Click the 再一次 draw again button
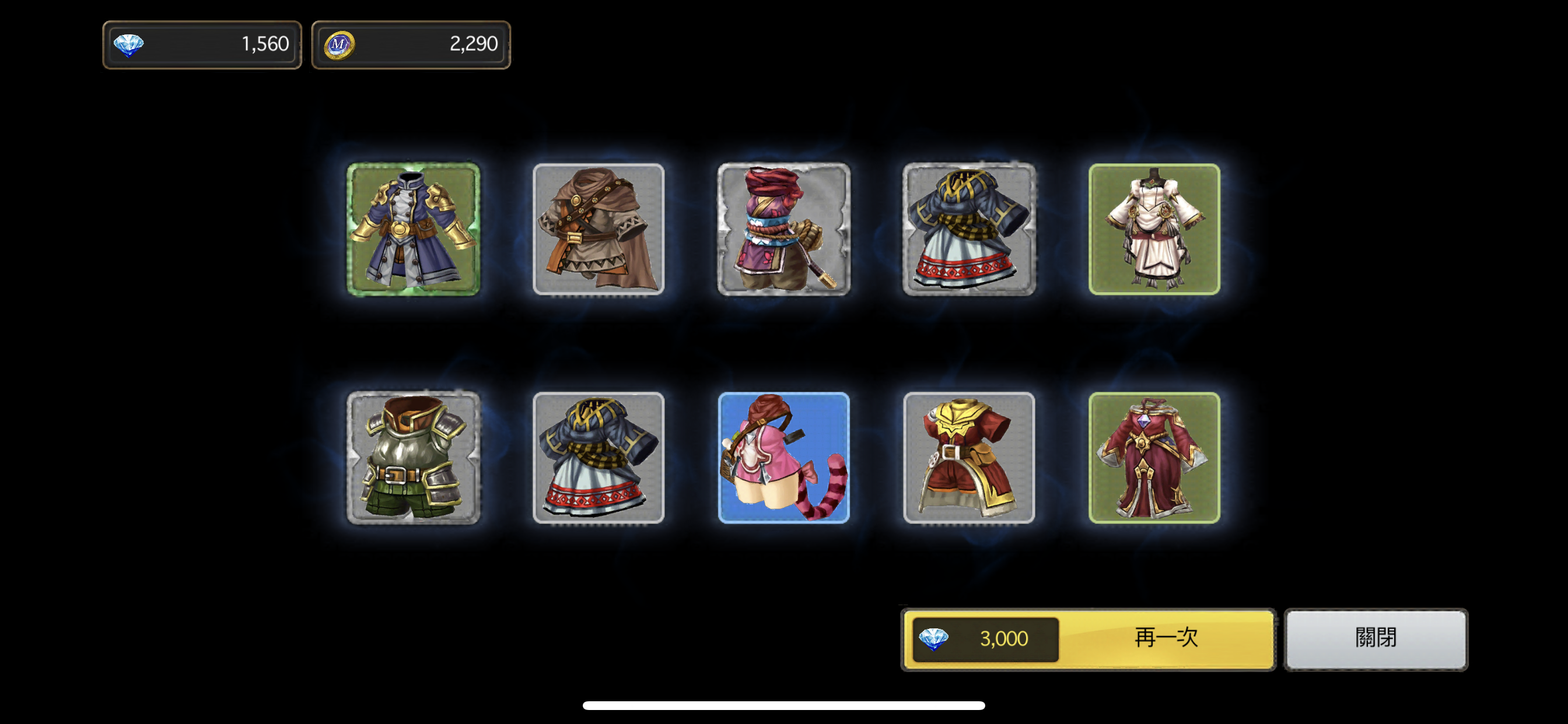 pyautogui.click(x=1088, y=639)
